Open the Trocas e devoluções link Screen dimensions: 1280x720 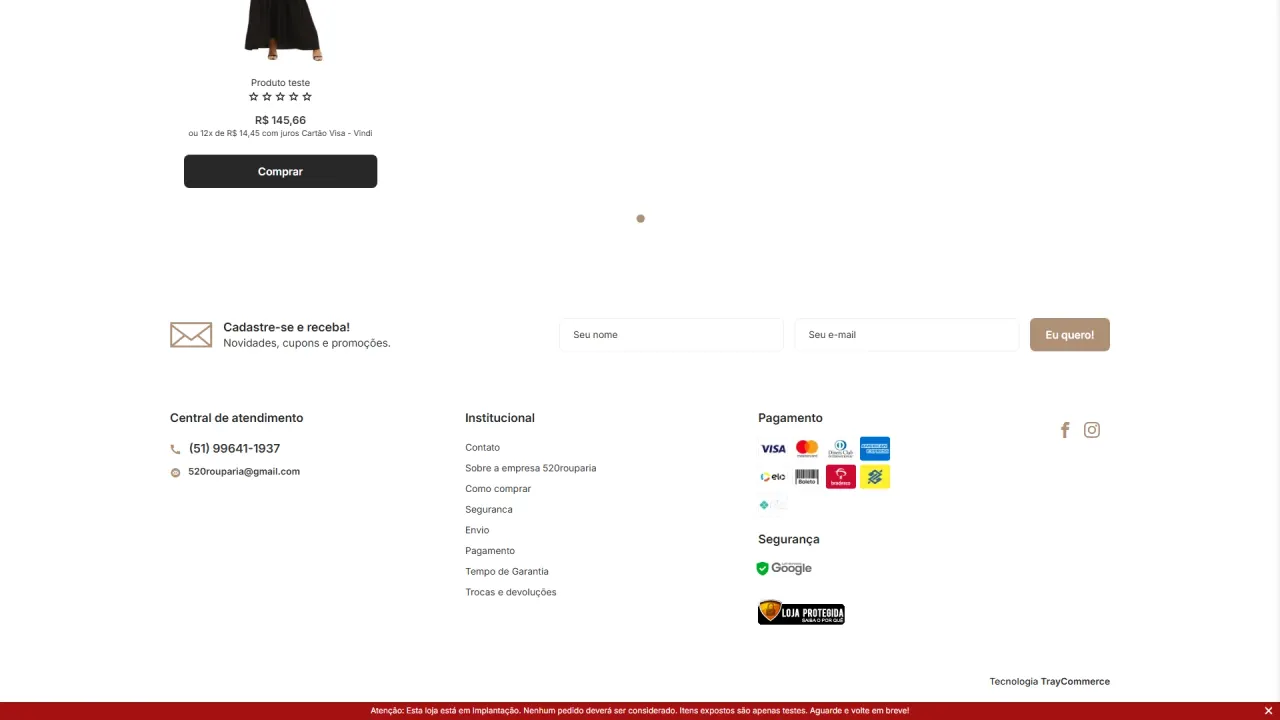(x=511, y=592)
